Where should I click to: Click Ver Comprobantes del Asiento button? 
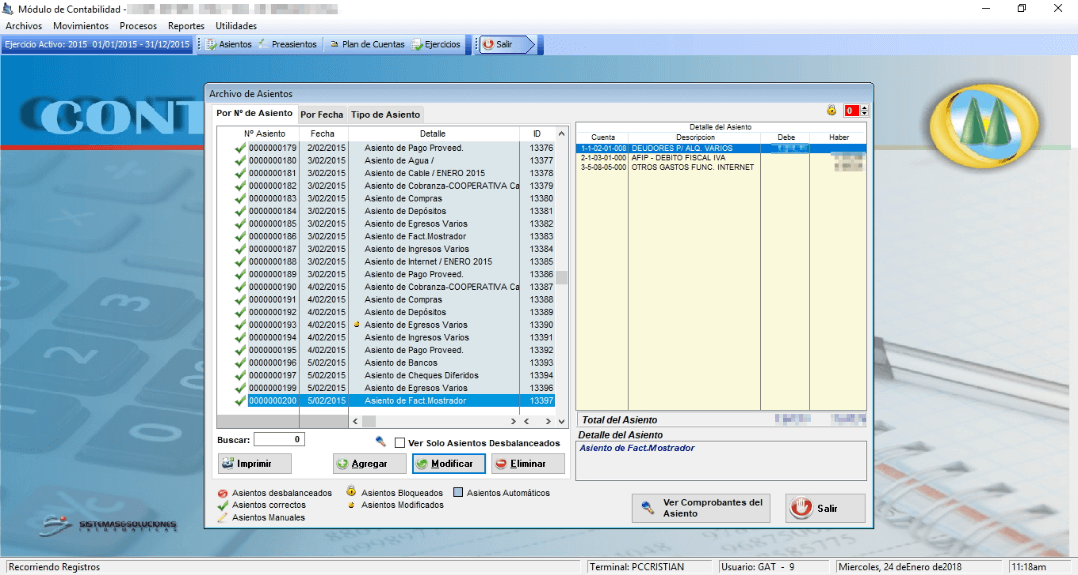click(701, 508)
